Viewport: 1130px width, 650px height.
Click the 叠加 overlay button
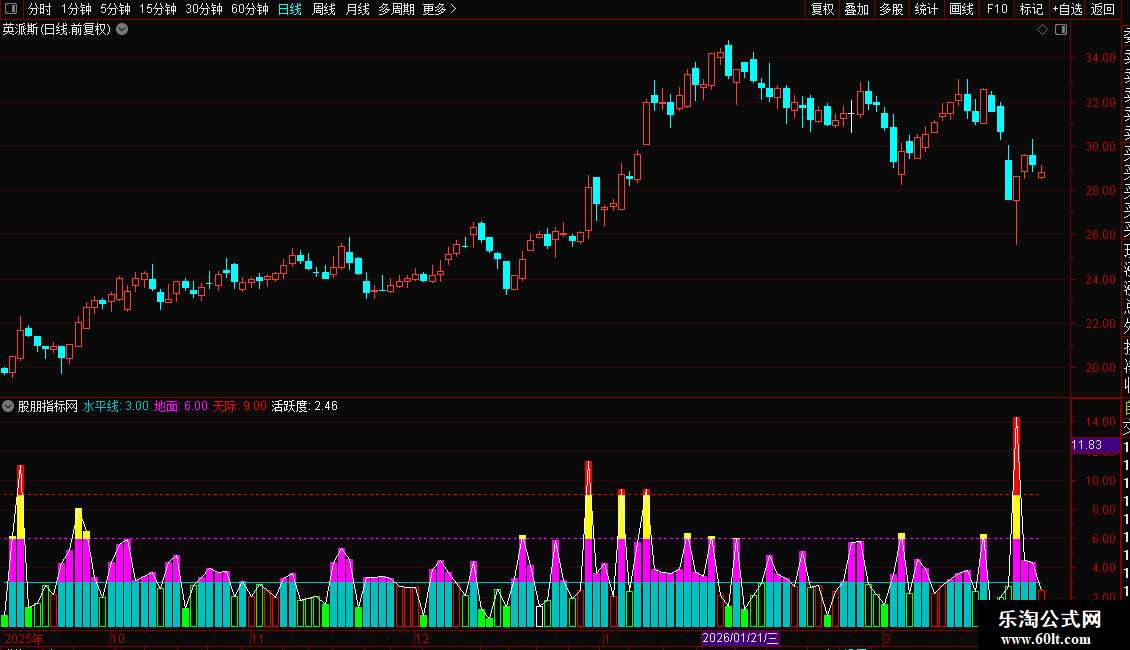coord(857,9)
